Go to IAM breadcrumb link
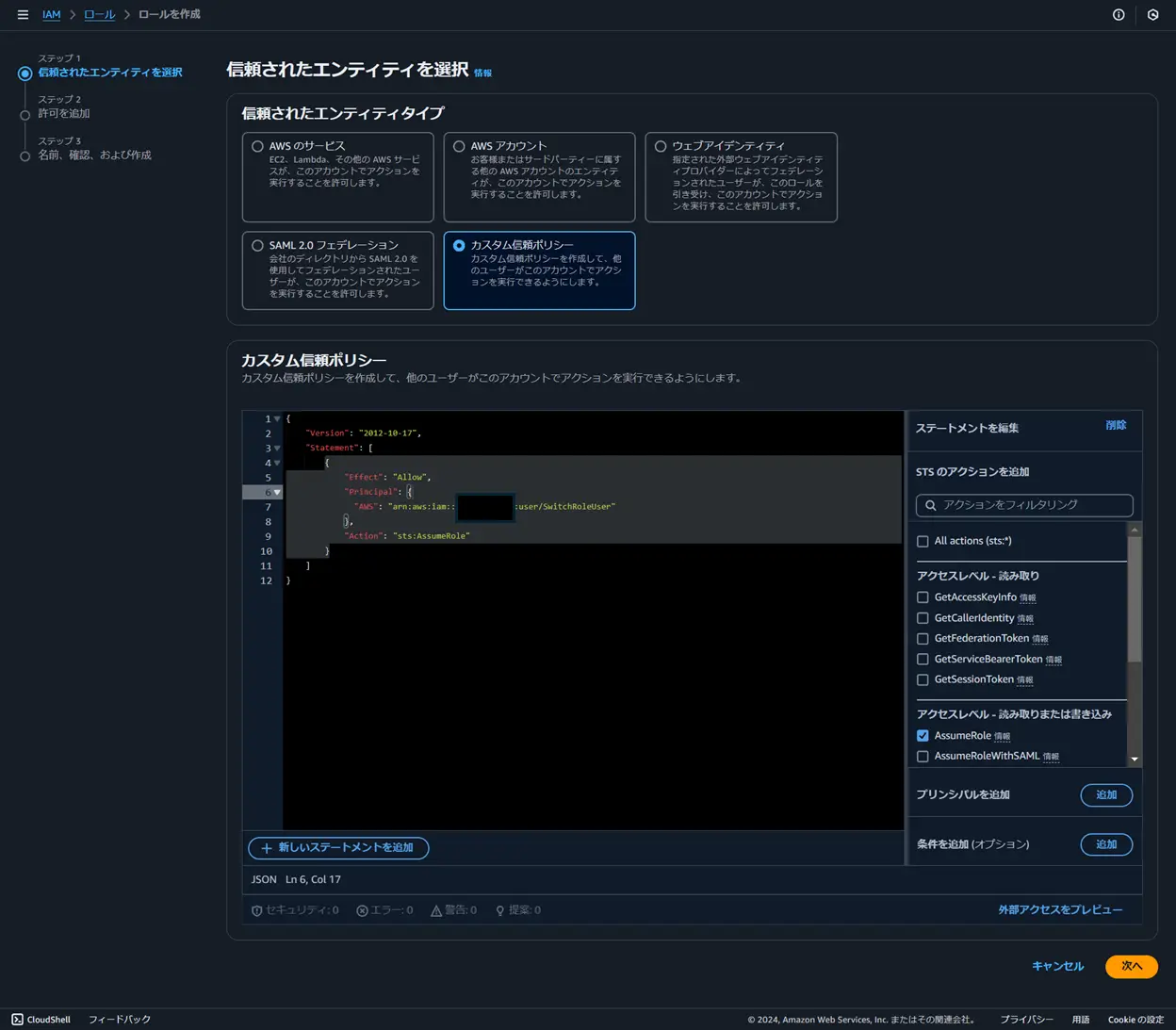1176x1030 pixels. [51, 15]
